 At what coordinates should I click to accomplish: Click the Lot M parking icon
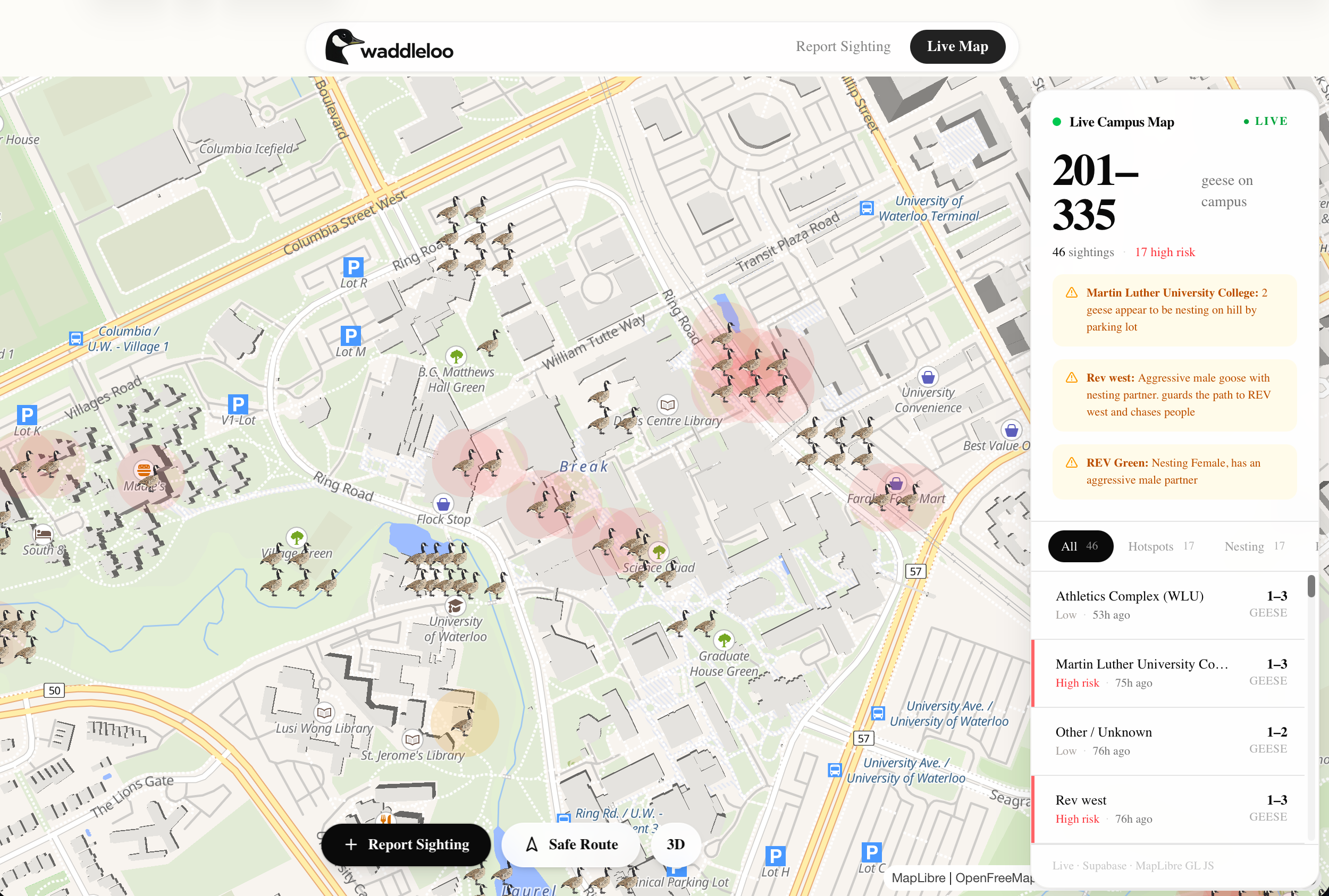pos(350,335)
